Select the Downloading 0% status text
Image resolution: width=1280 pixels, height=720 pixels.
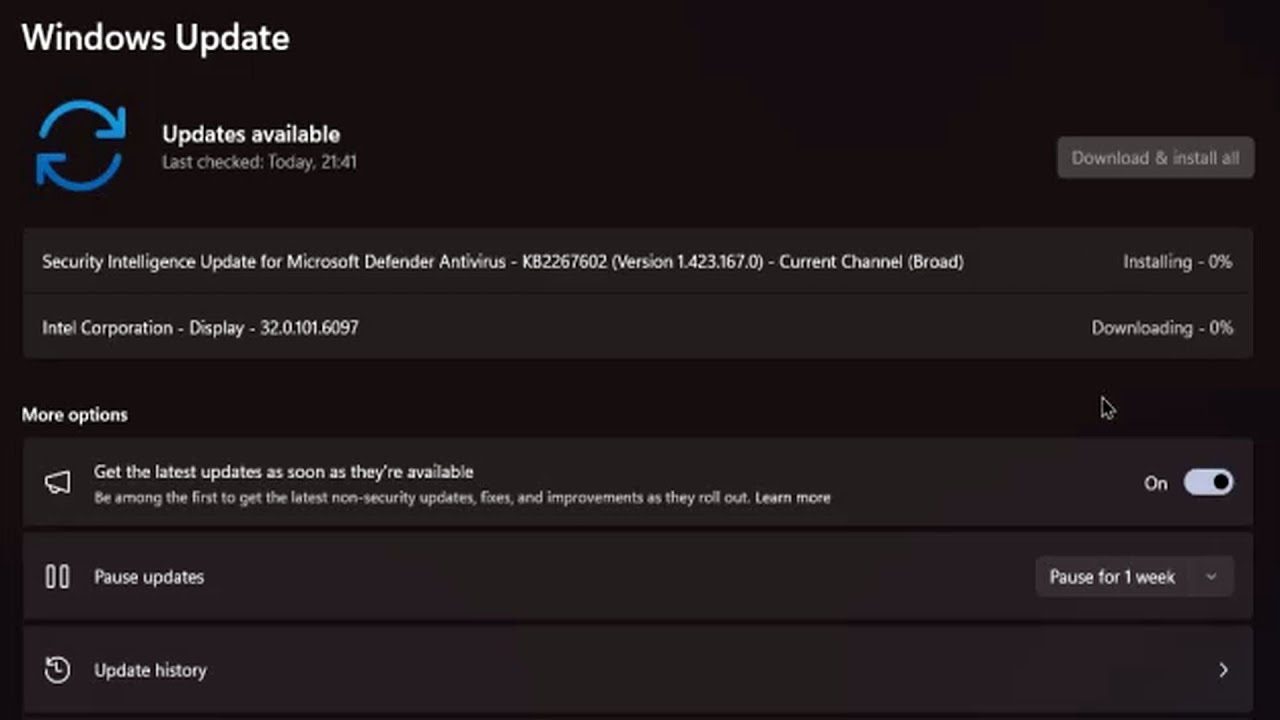tap(1162, 327)
